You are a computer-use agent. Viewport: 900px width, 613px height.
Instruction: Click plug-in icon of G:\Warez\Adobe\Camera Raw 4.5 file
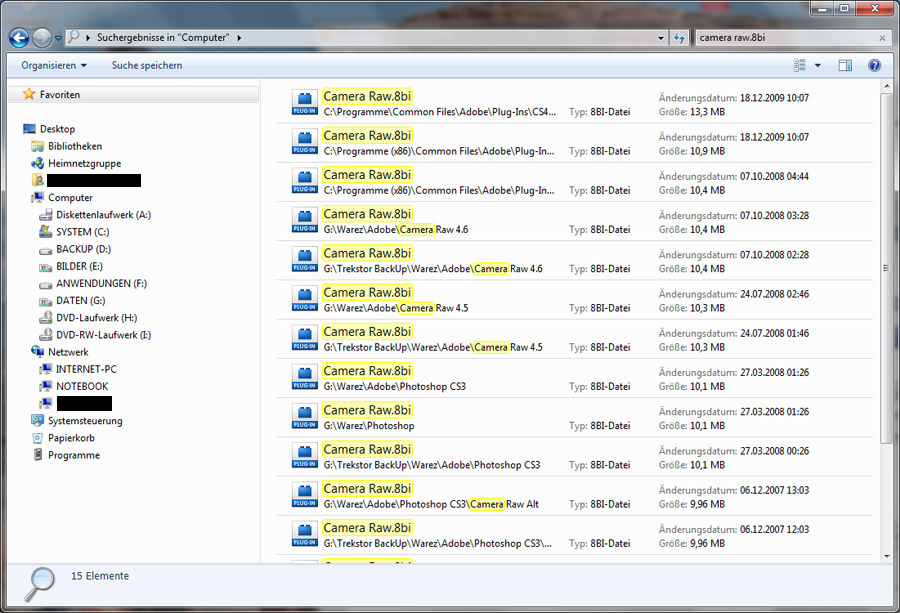coord(304,299)
